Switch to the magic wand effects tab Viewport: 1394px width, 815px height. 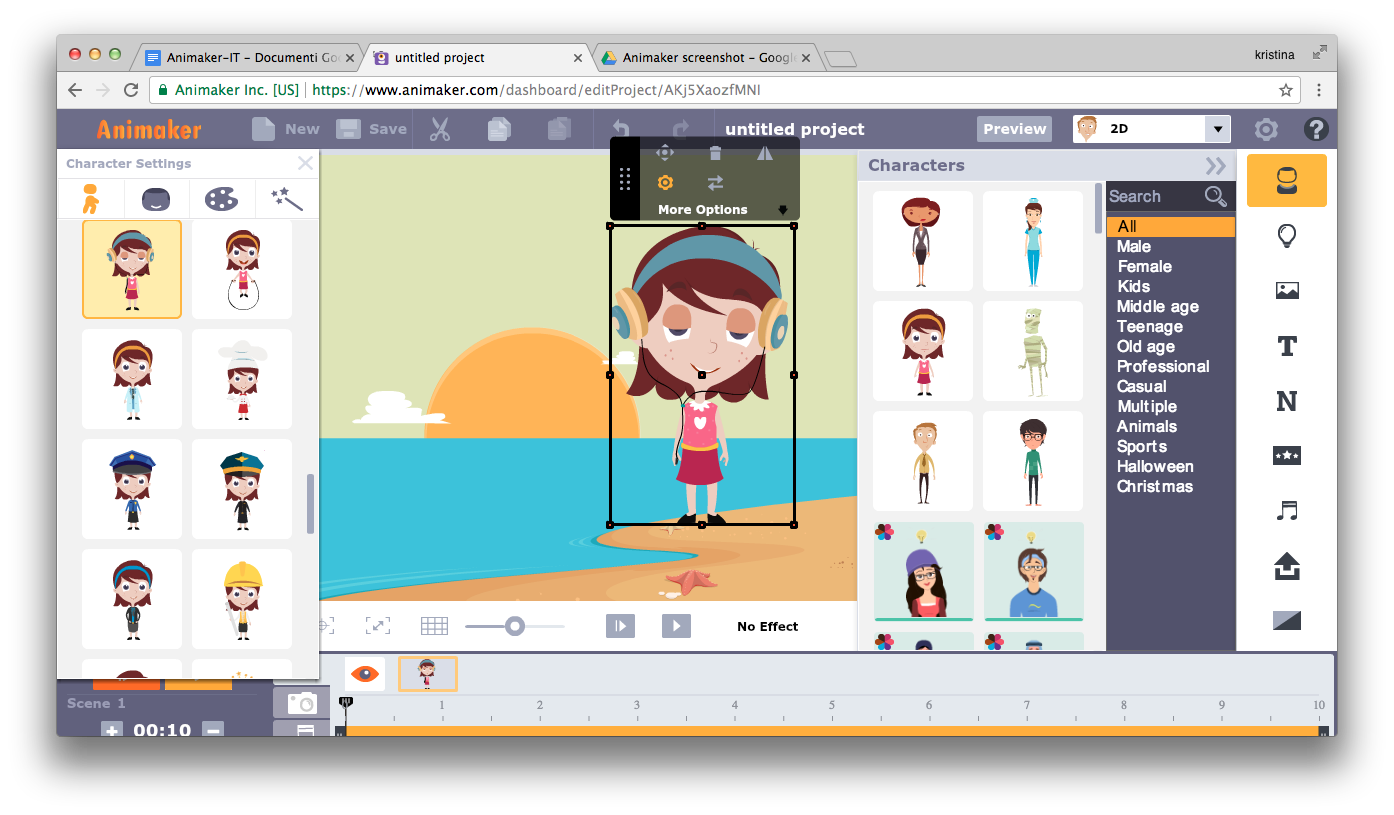(286, 199)
